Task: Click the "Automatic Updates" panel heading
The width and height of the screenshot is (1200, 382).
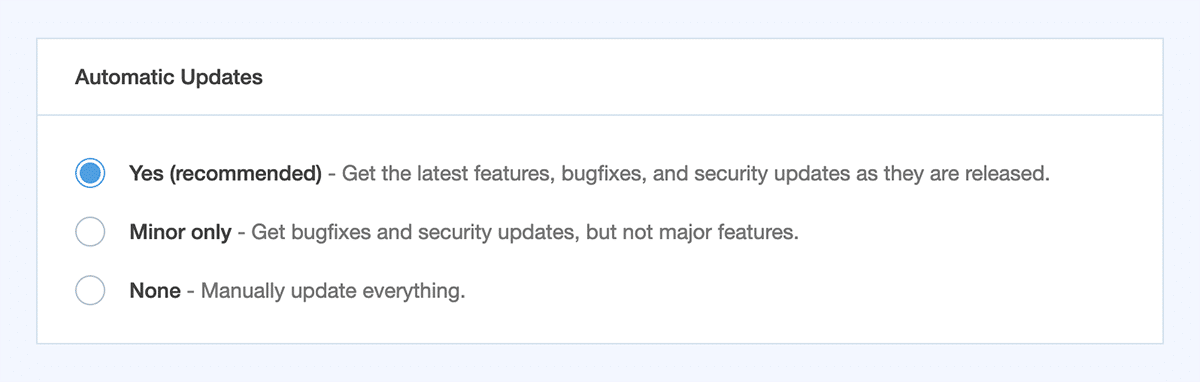Action: click(169, 77)
